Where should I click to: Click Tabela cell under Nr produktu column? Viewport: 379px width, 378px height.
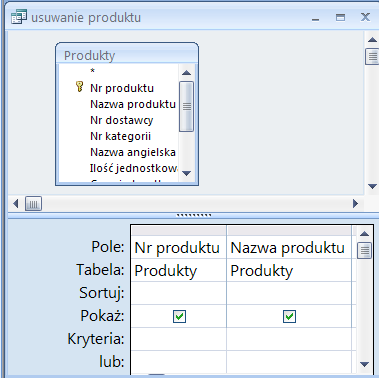click(x=179, y=270)
